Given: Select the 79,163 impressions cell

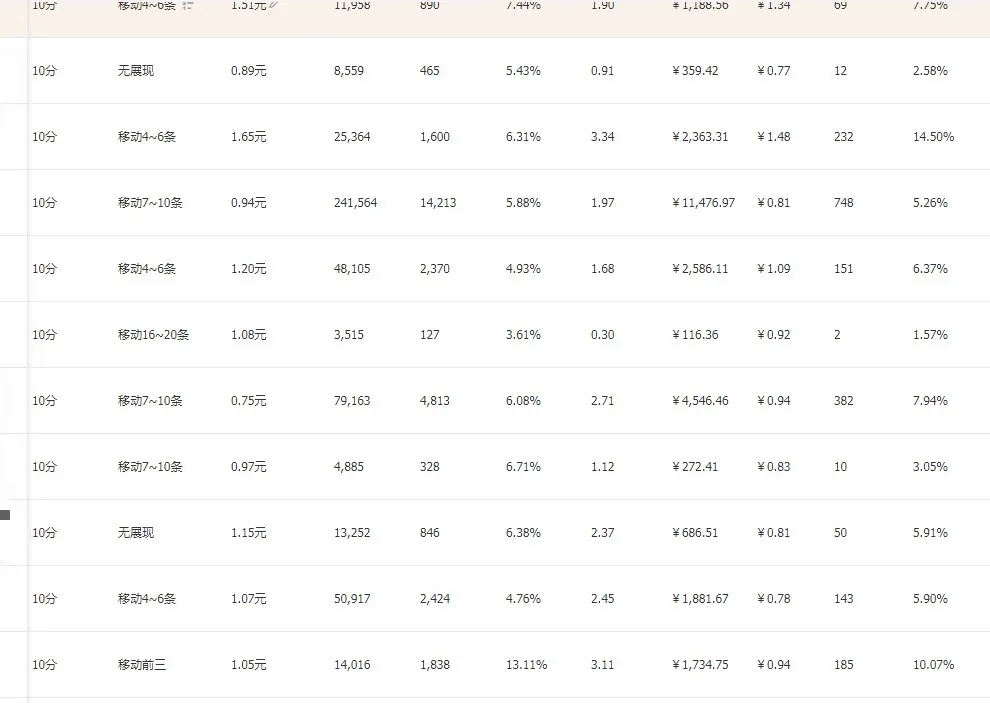Looking at the screenshot, I should tap(352, 401).
